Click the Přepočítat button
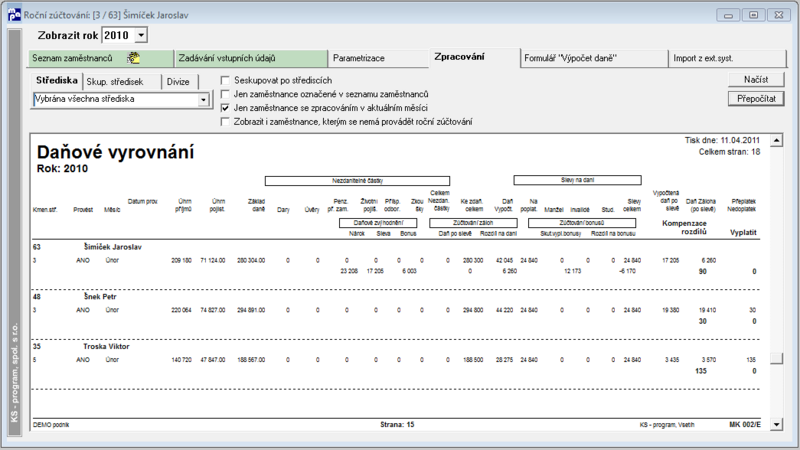 (756, 98)
